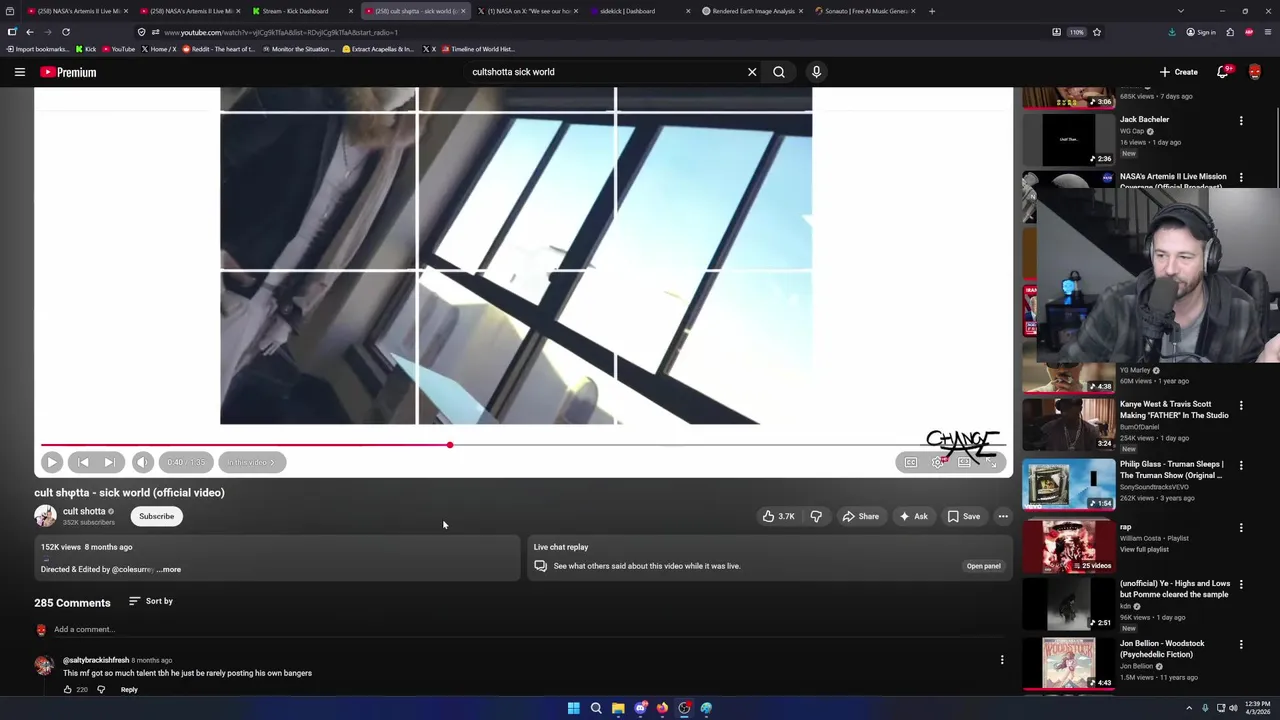The height and width of the screenshot is (720, 1280).
Task: Click the Add a comment field
Action: coord(530,629)
